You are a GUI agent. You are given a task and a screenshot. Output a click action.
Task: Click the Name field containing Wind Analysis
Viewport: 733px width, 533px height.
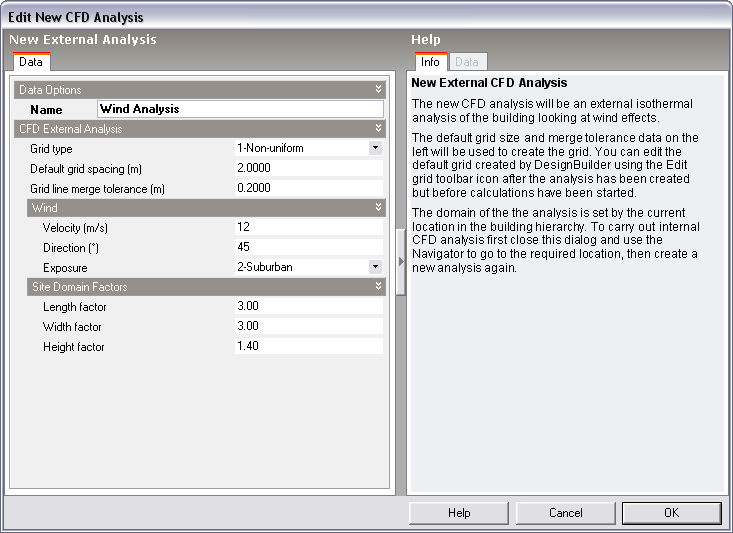(240, 109)
